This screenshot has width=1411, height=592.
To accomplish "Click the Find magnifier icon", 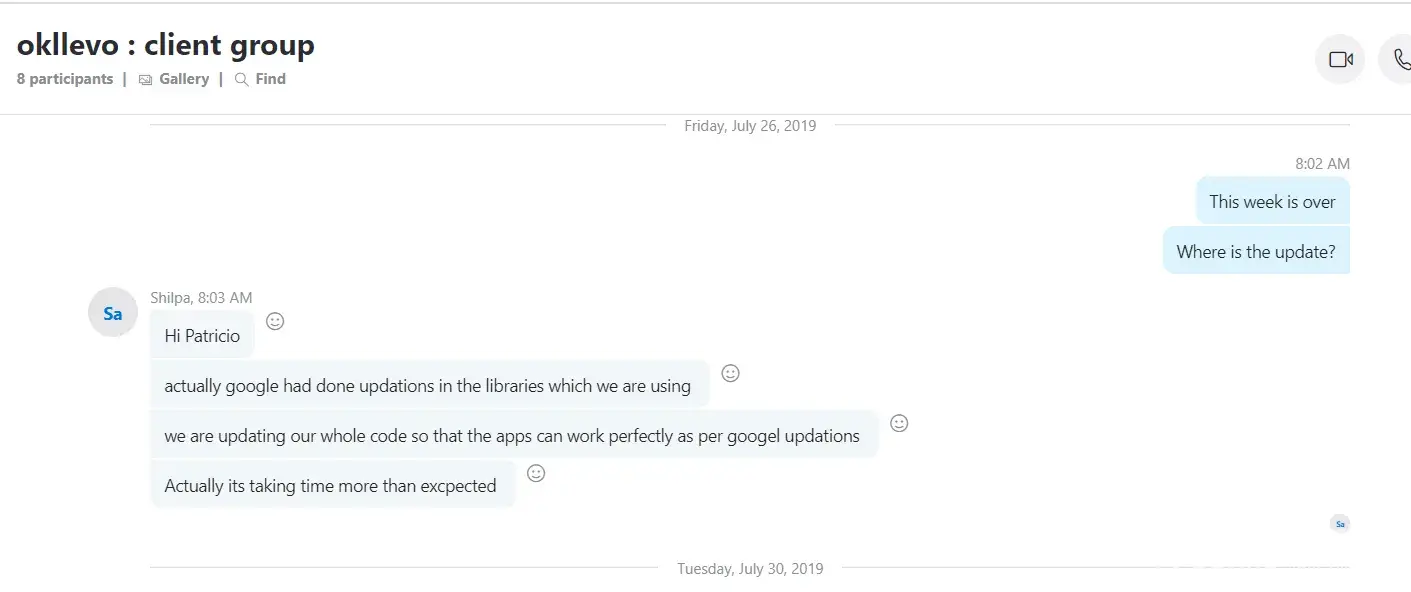I will pos(241,79).
